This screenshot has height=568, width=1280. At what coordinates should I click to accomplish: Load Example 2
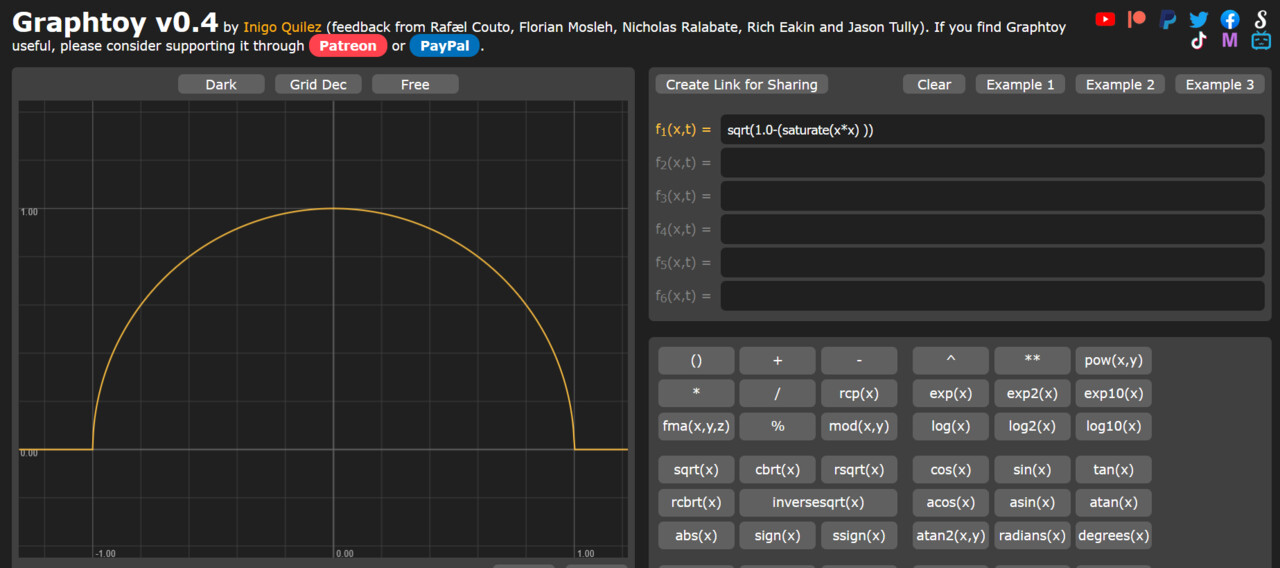click(x=1120, y=84)
